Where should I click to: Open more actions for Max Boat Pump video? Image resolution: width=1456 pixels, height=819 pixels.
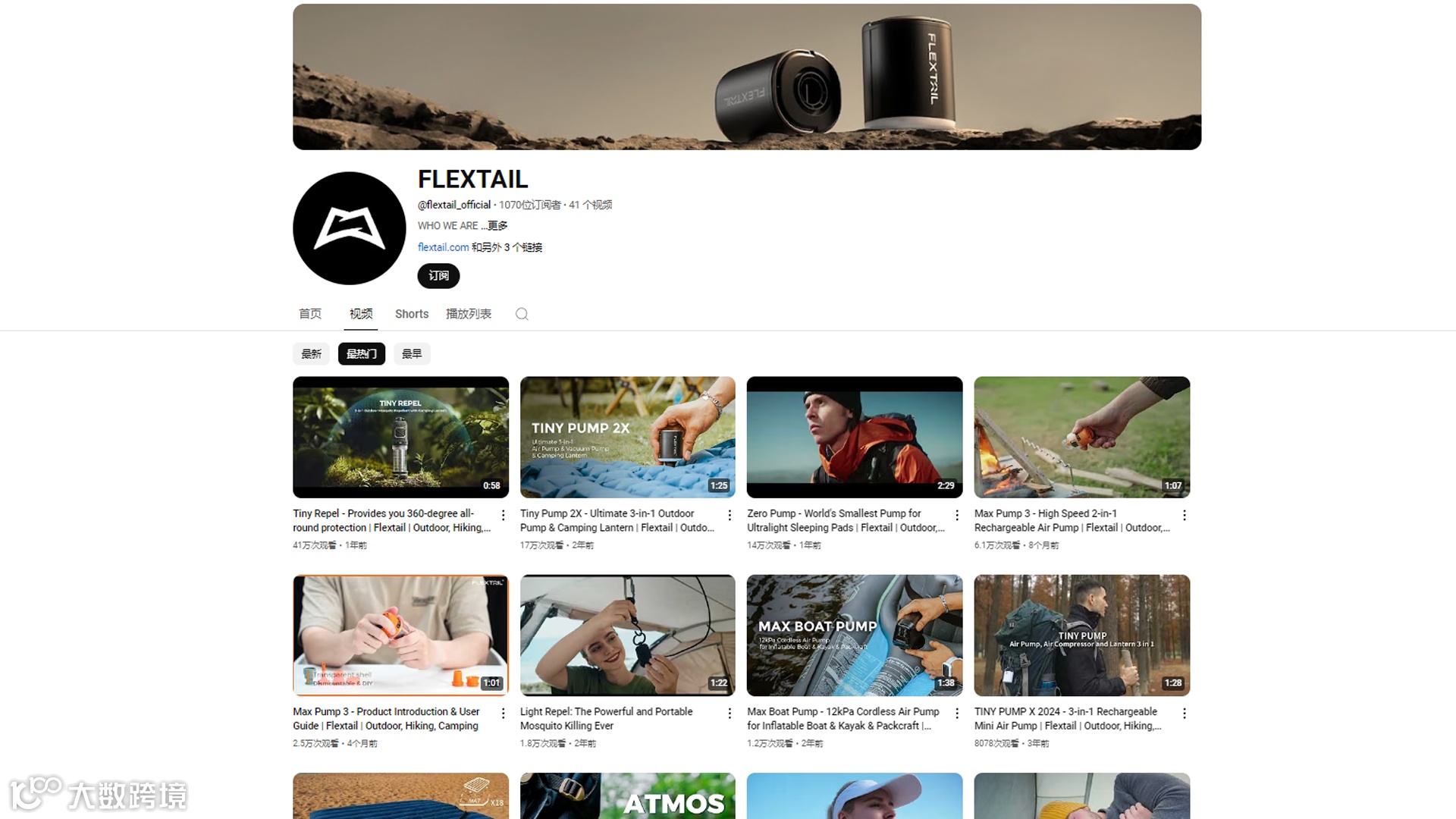tap(957, 713)
